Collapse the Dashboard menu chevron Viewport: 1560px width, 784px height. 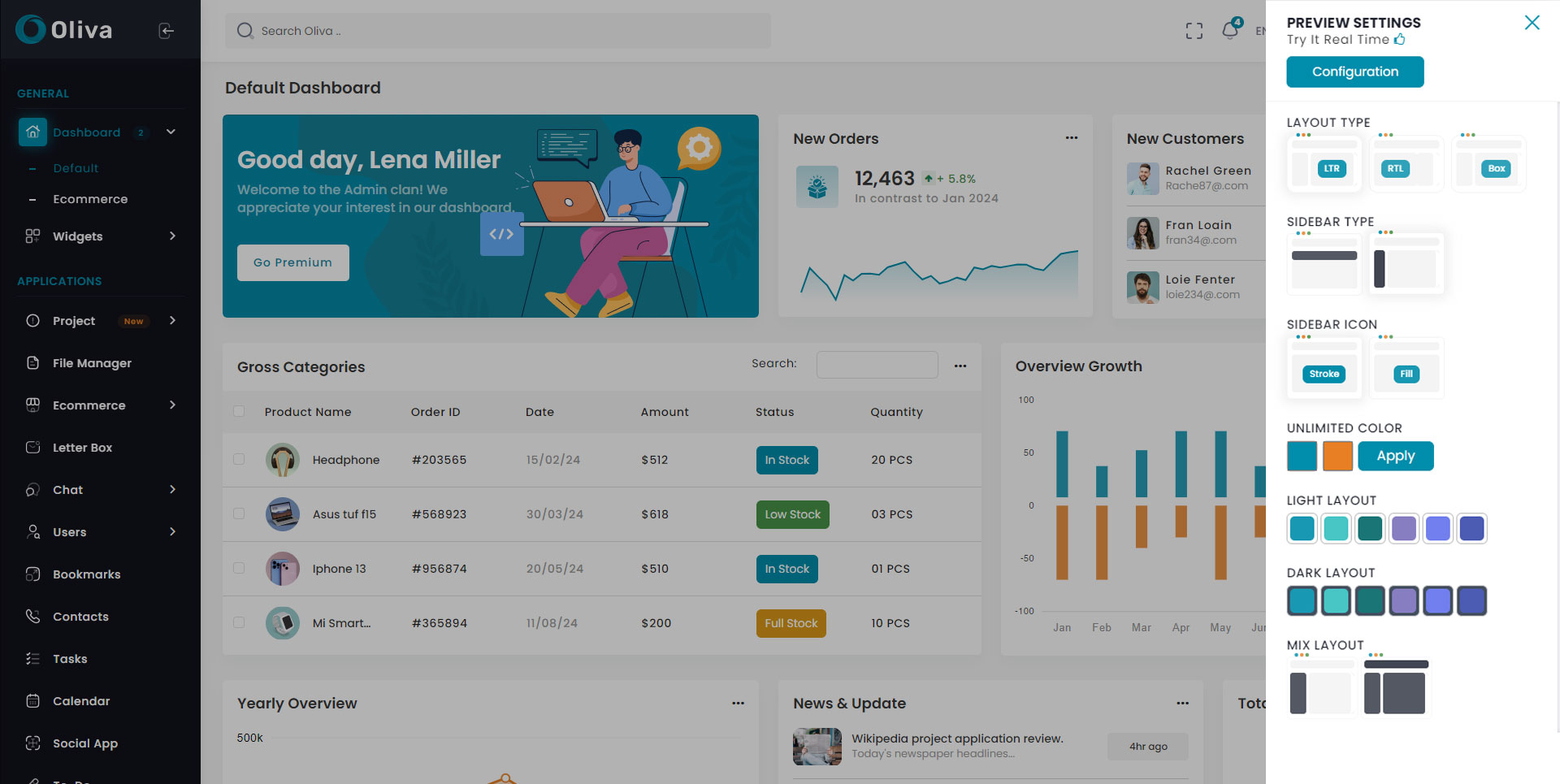pos(171,132)
